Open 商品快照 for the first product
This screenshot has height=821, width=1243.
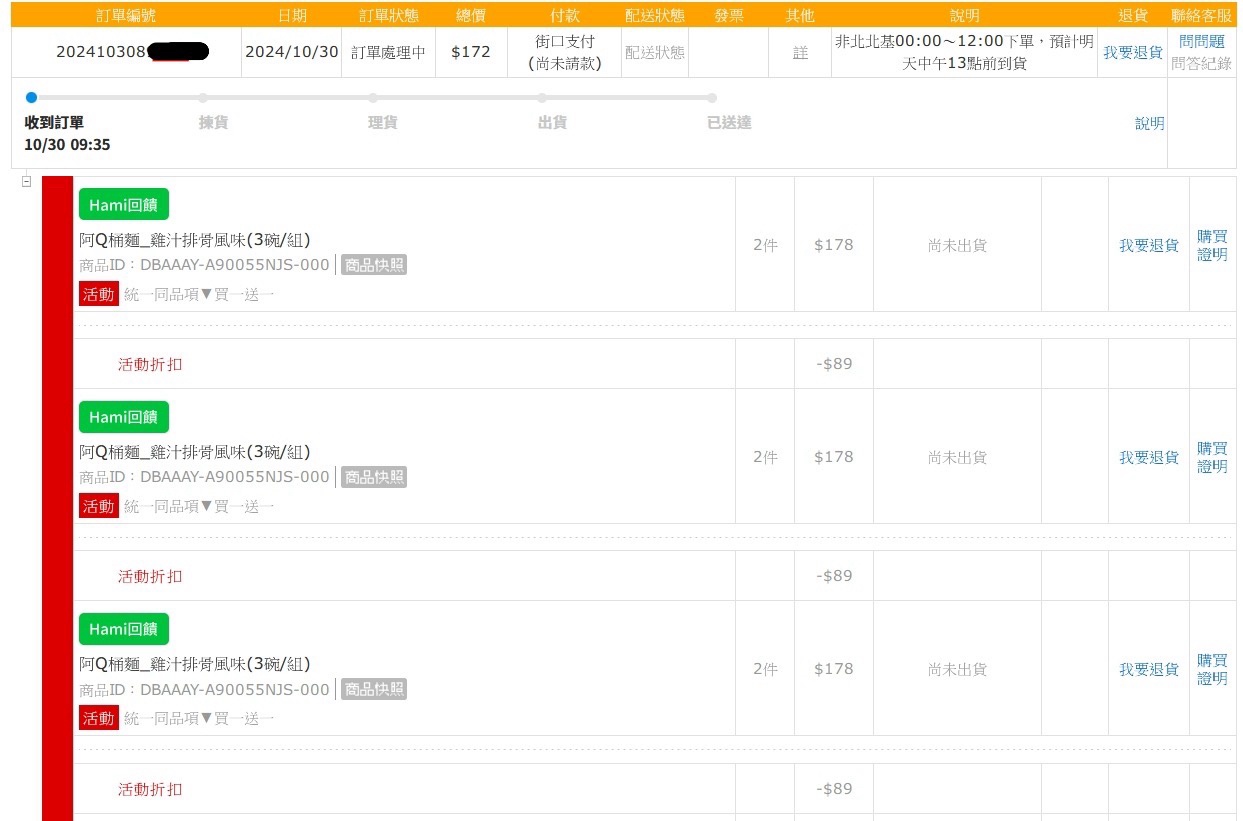tap(374, 265)
